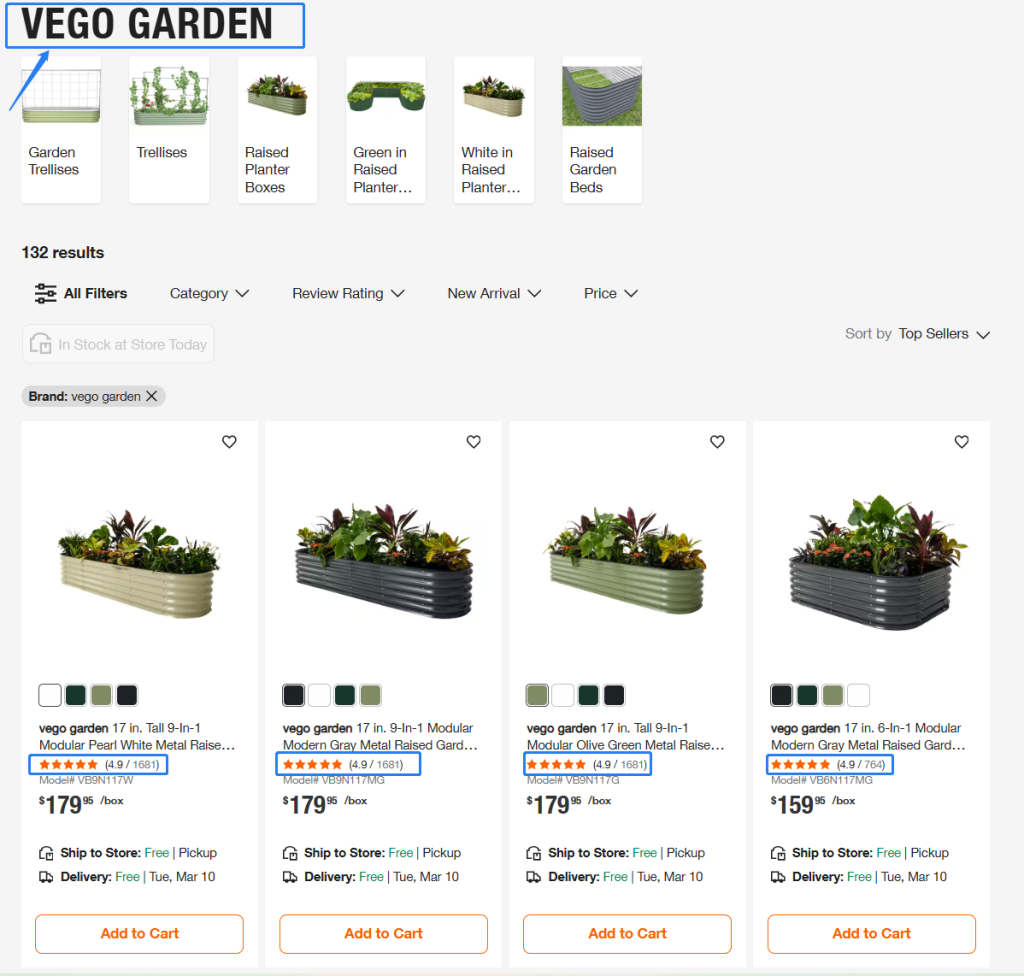Select the Garden Trellises category tile

(x=61, y=130)
